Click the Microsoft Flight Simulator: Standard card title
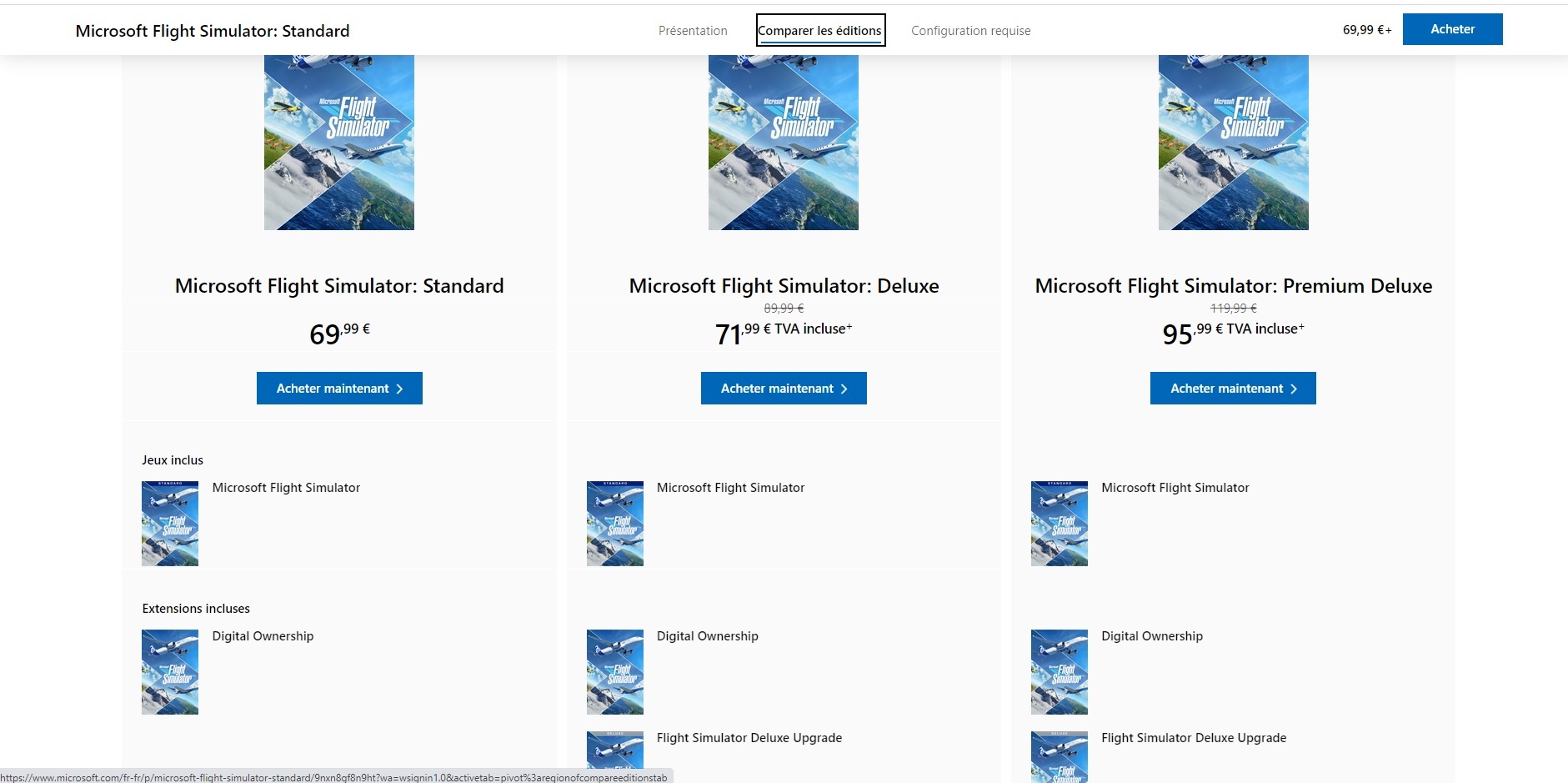1568x783 pixels. coord(339,286)
